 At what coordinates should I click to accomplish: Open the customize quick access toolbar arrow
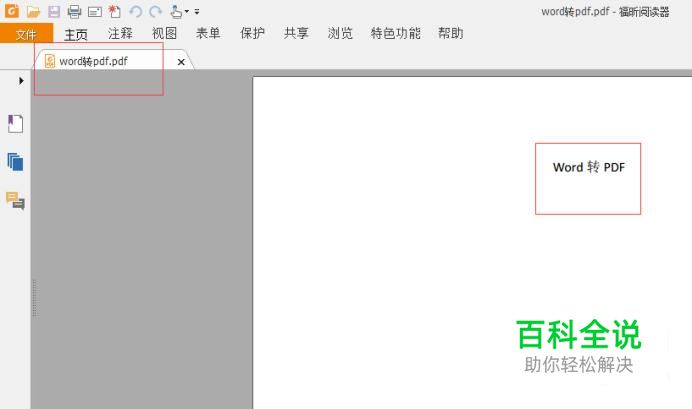[x=197, y=12]
